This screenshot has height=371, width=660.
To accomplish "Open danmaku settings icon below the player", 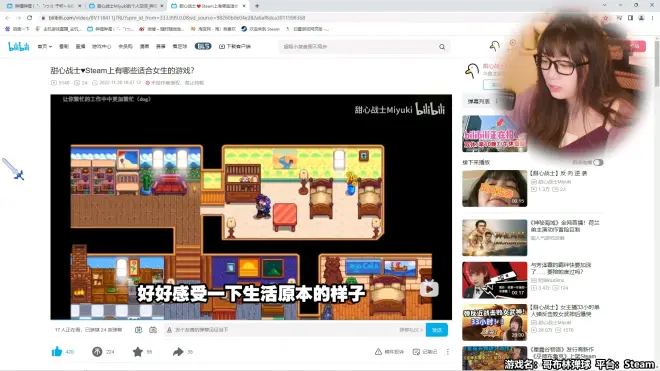I will [153, 330].
